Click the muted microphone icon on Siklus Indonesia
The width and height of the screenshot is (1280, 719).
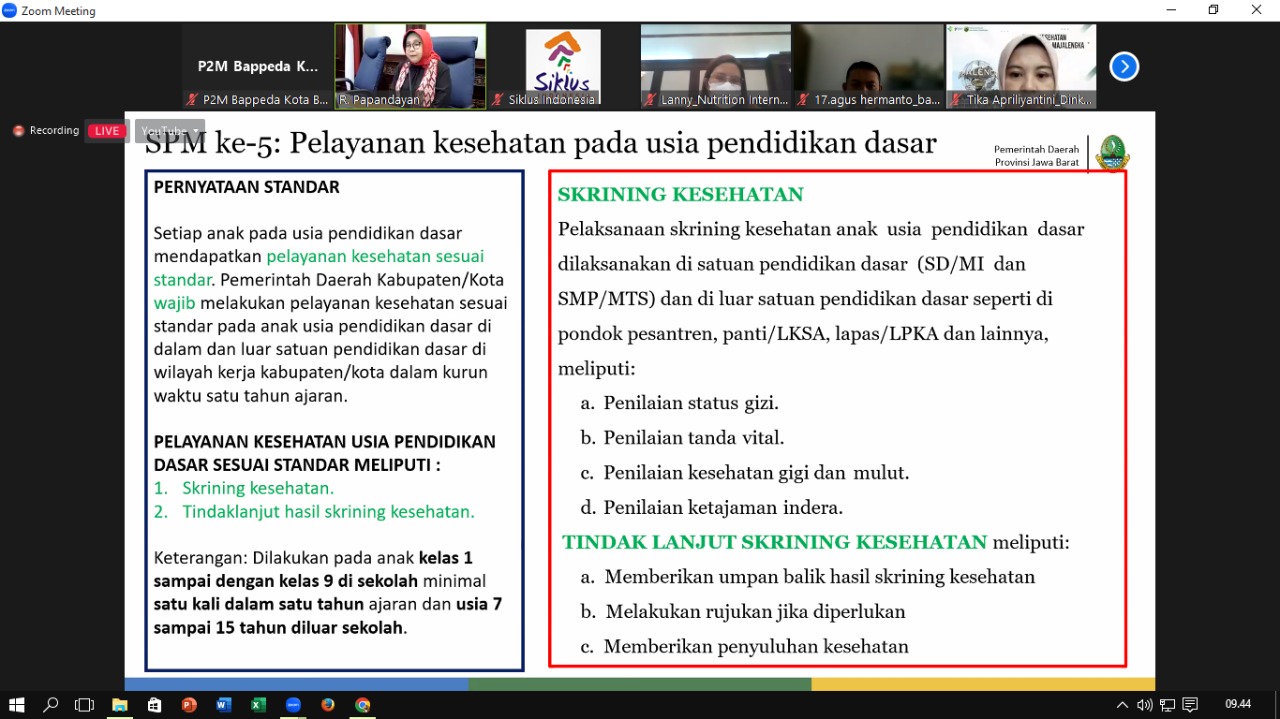[497, 100]
